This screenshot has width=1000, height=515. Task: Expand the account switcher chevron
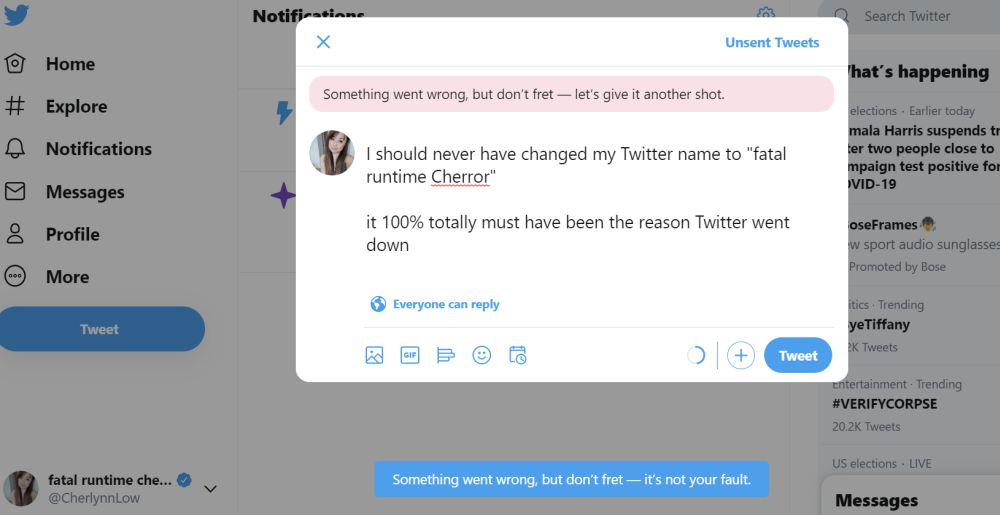[x=210, y=489]
